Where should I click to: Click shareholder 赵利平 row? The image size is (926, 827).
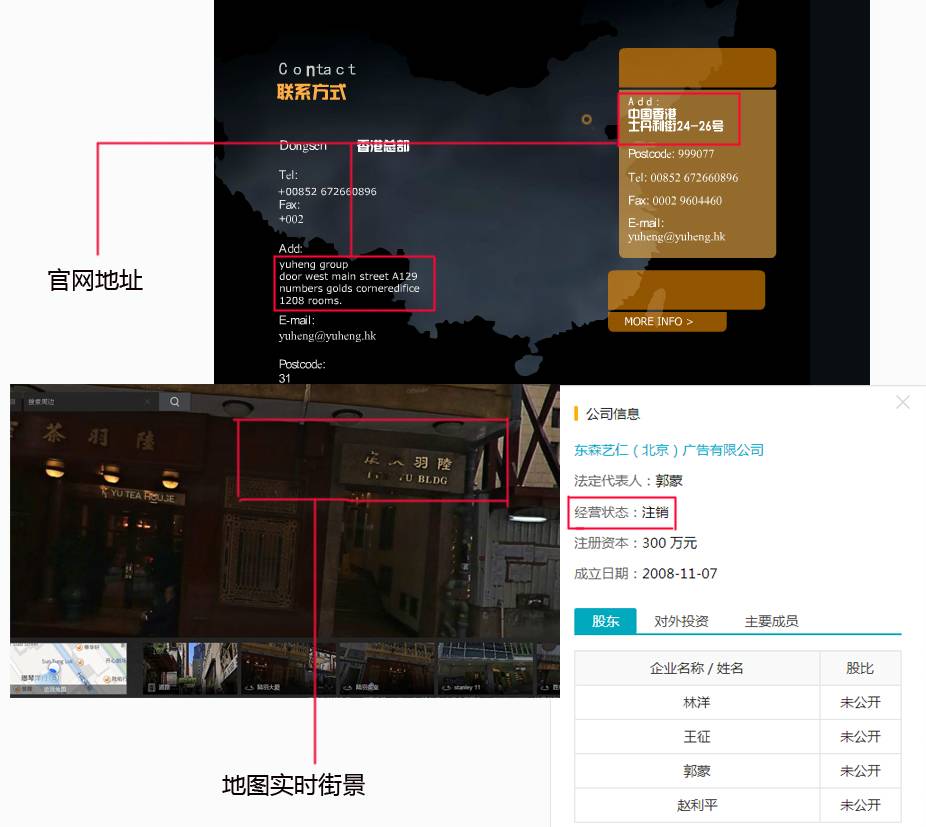click(x=696, y=805)
